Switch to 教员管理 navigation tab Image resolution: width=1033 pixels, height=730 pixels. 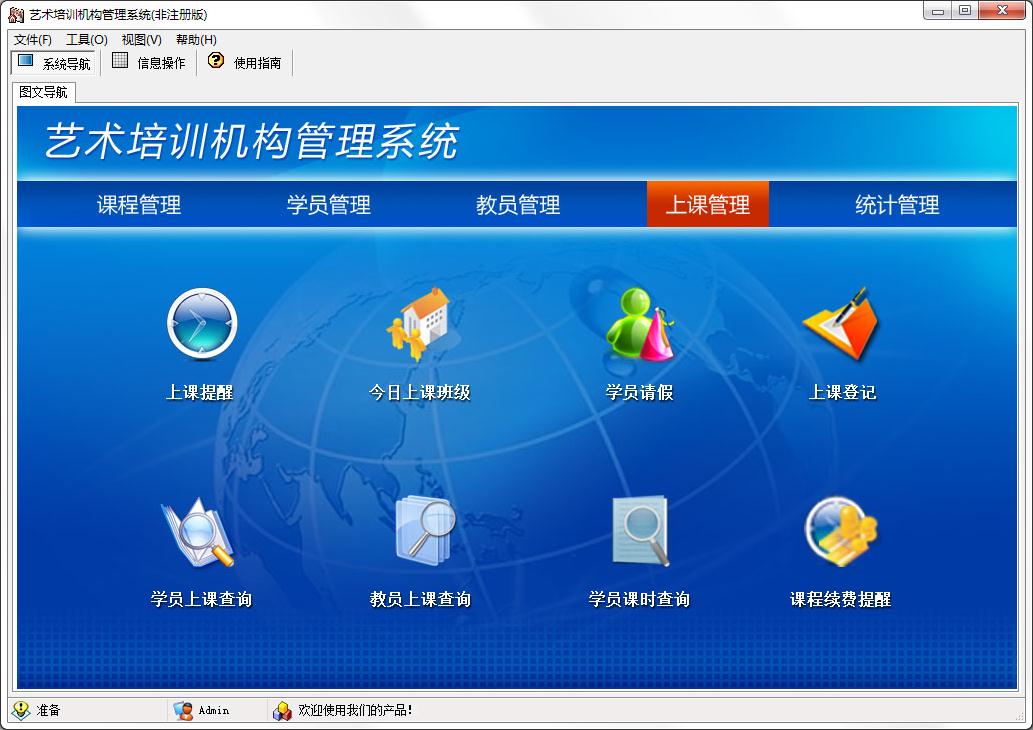[518, 205]
